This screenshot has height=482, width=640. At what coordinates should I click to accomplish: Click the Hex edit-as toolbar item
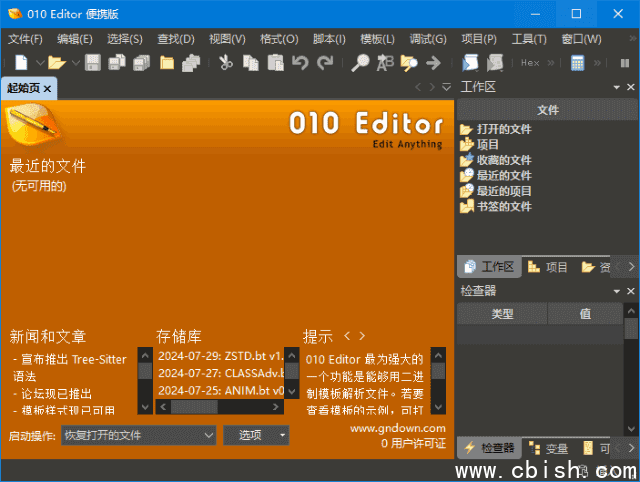click(530, 63)
